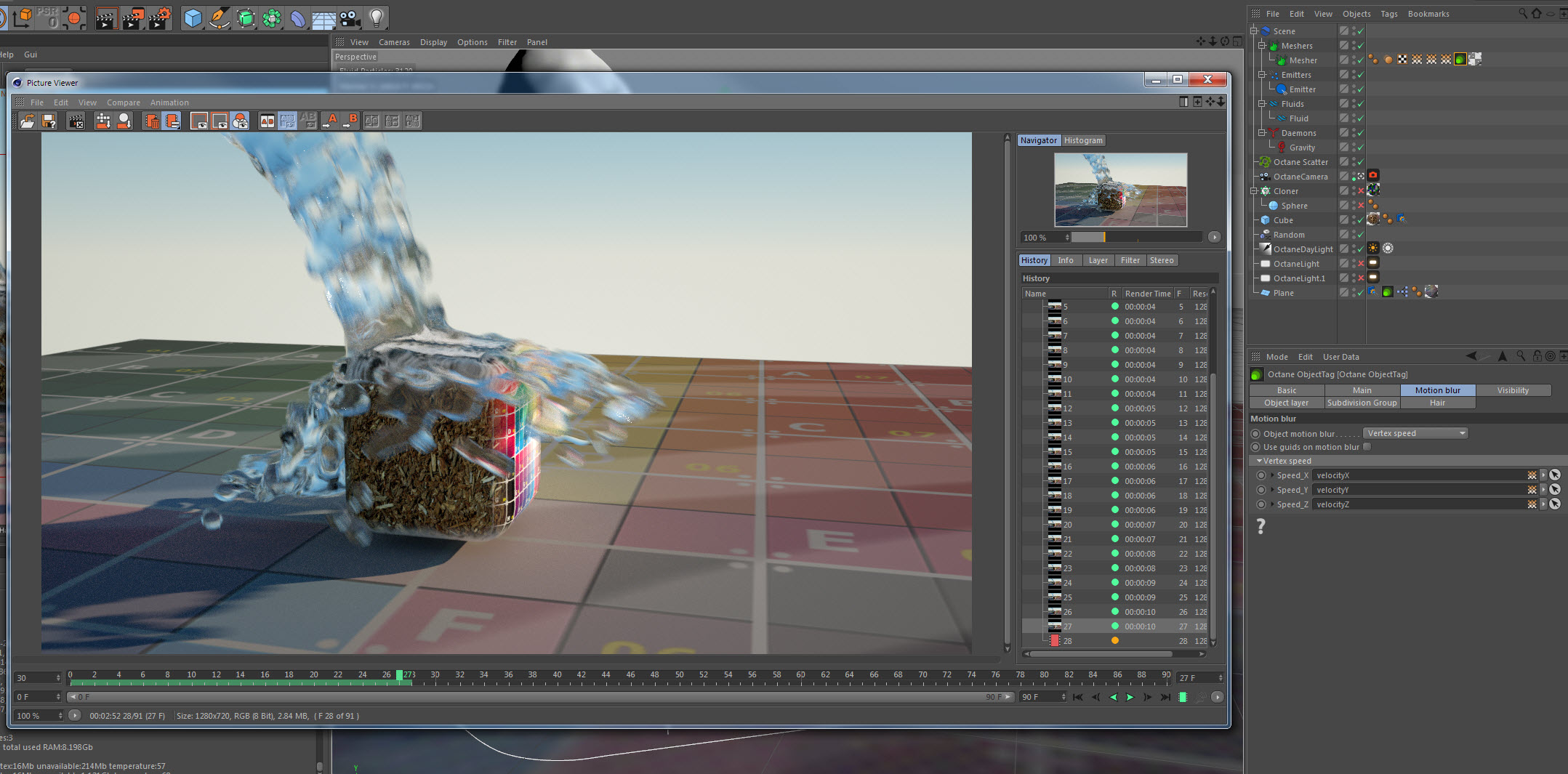Click the Navigator zoom slider
The width and height of the screenshot is (1568, 774).
point(1137,237)
